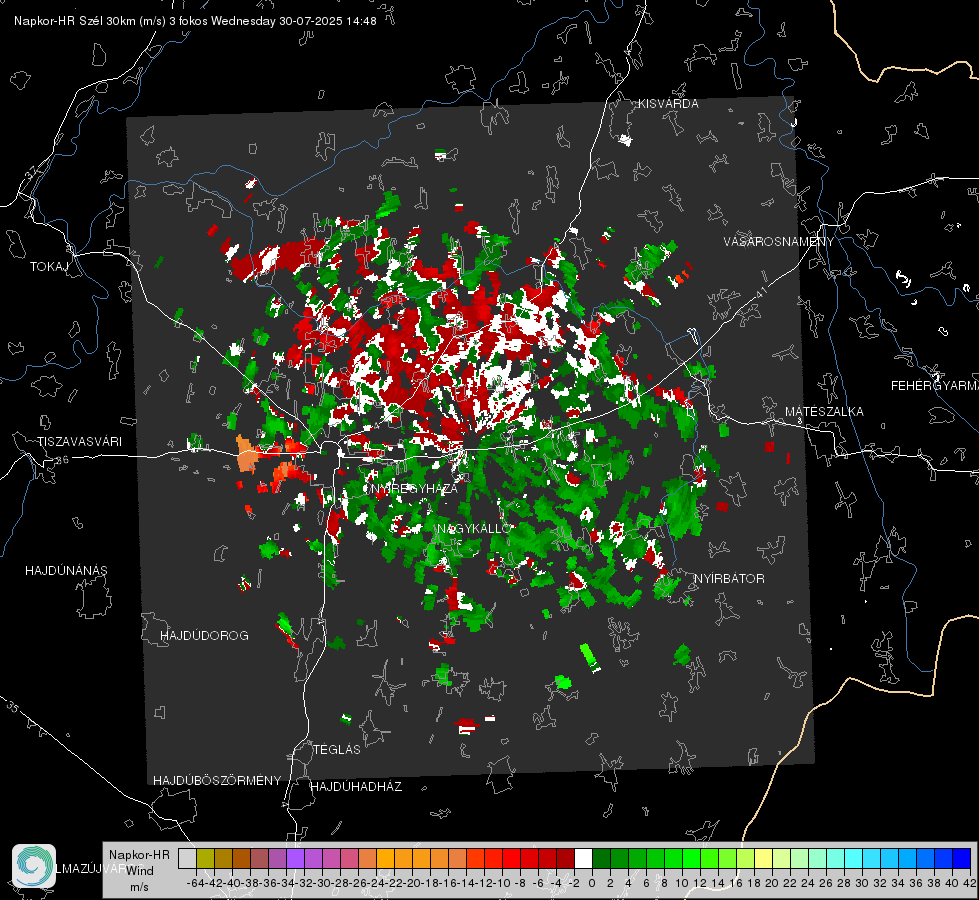
Task: Select the violet swatch between -34 and -32
Action: point(295,858)
